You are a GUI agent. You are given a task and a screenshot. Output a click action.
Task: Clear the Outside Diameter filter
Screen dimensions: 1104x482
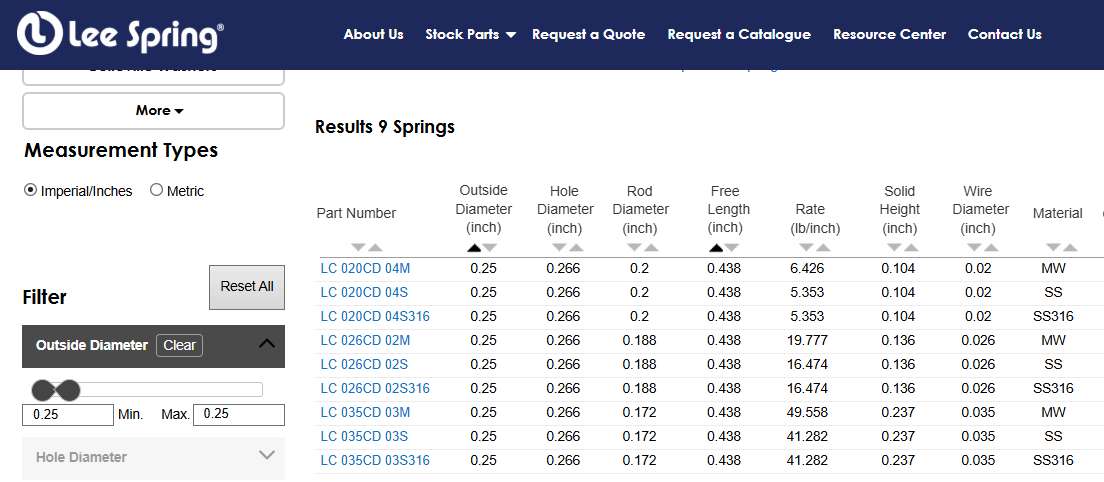pyautogui.click(x=180, y=345)
